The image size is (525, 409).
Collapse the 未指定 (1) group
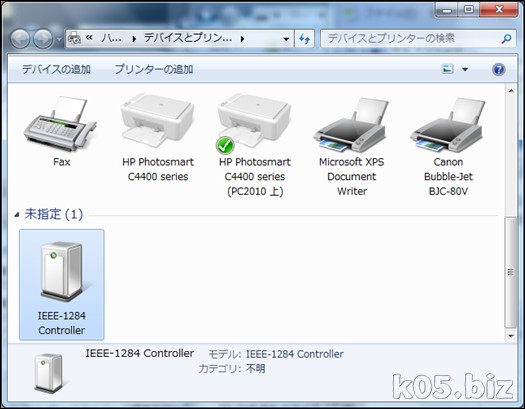pos(17,215)
